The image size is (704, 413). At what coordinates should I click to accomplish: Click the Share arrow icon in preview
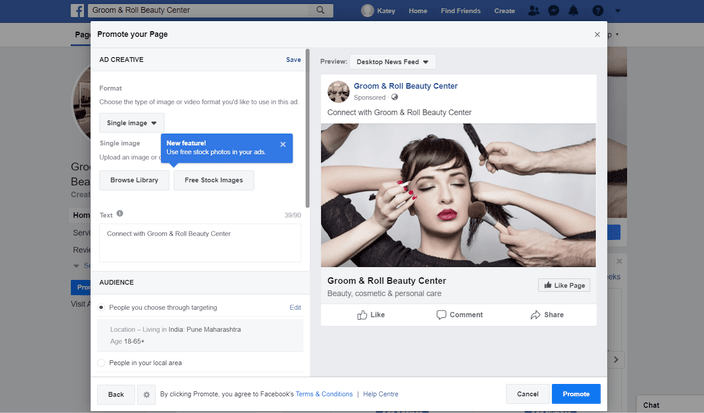[x=535, y=315]
